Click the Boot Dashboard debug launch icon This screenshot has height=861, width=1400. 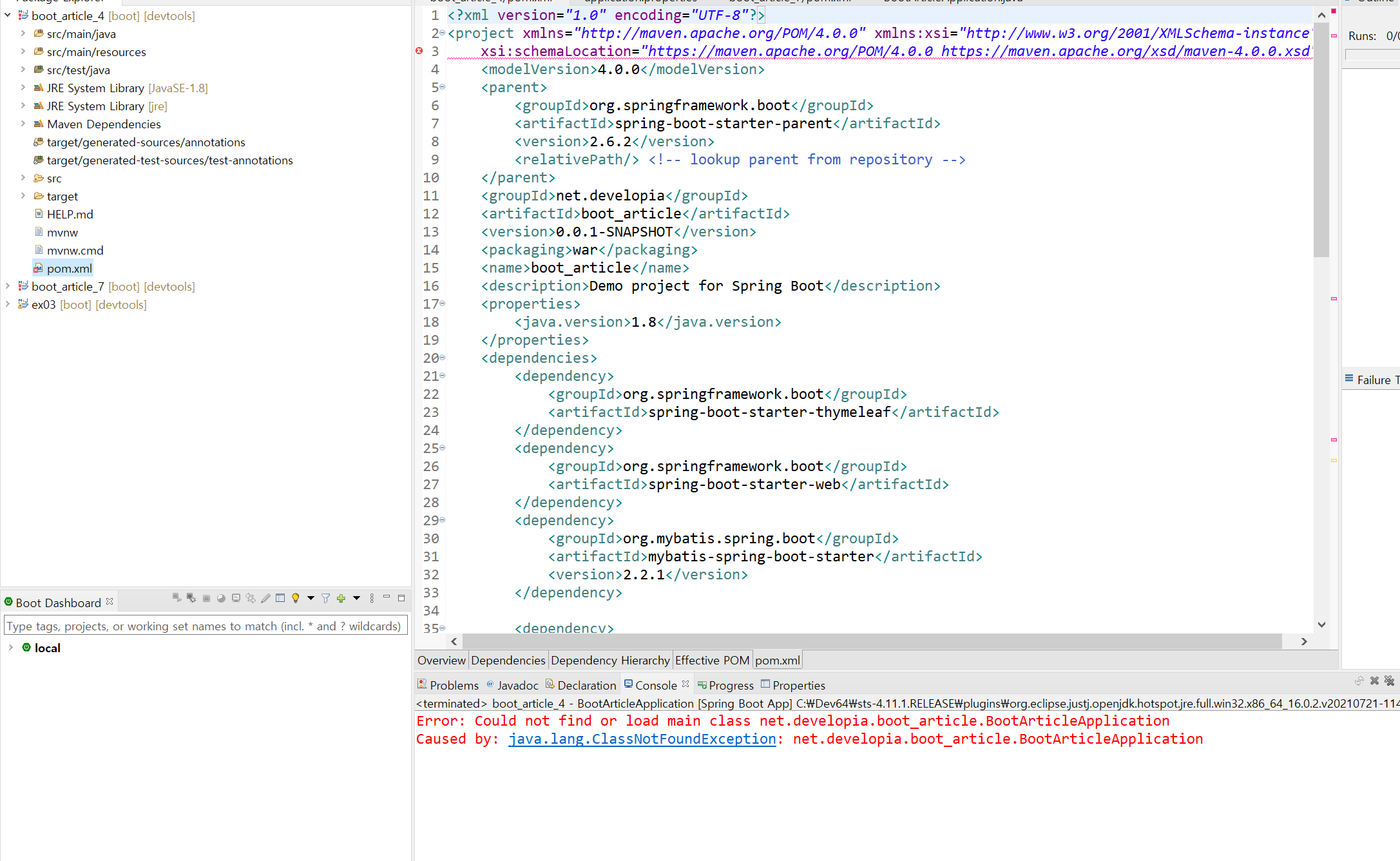[191, 598]
